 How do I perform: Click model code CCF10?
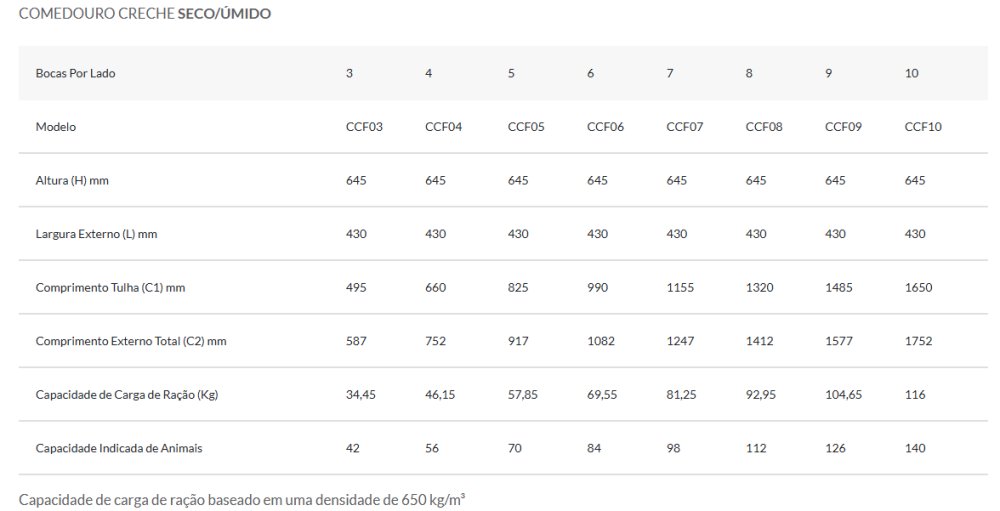pyautogui.click(x=923, y=127)
